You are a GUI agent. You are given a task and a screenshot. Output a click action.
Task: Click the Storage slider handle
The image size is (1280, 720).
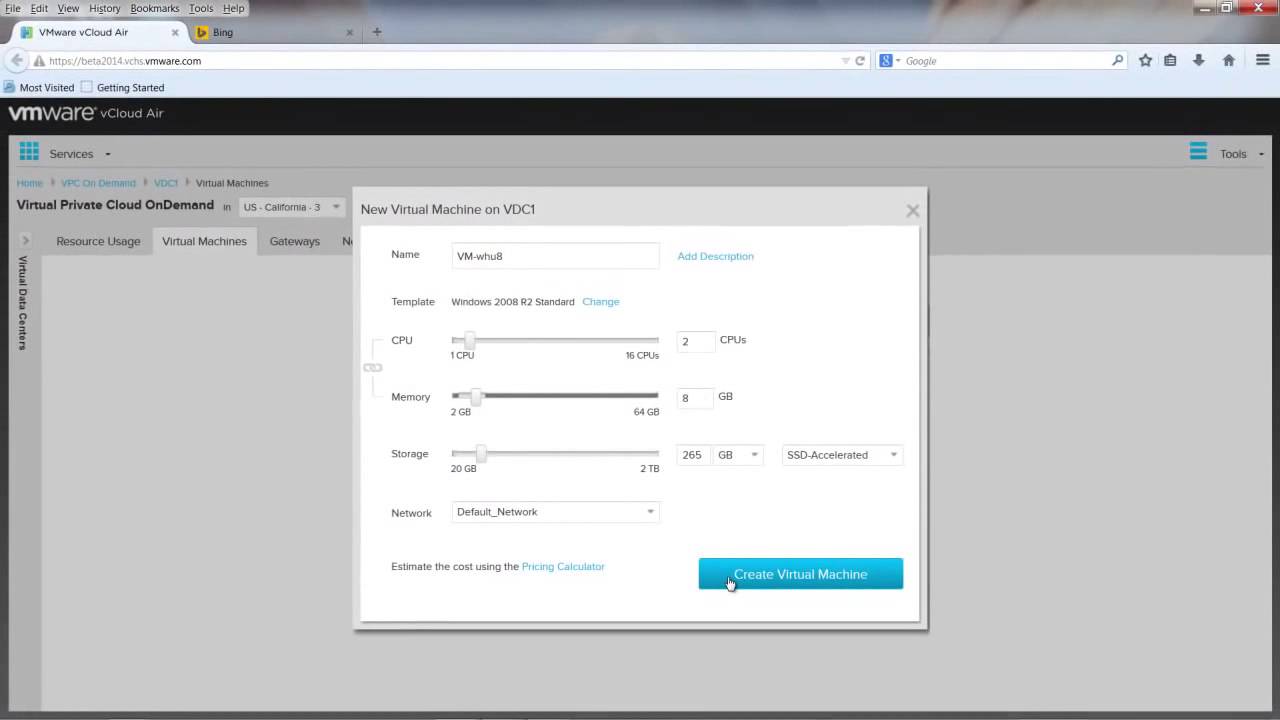[x=481, y=454]
